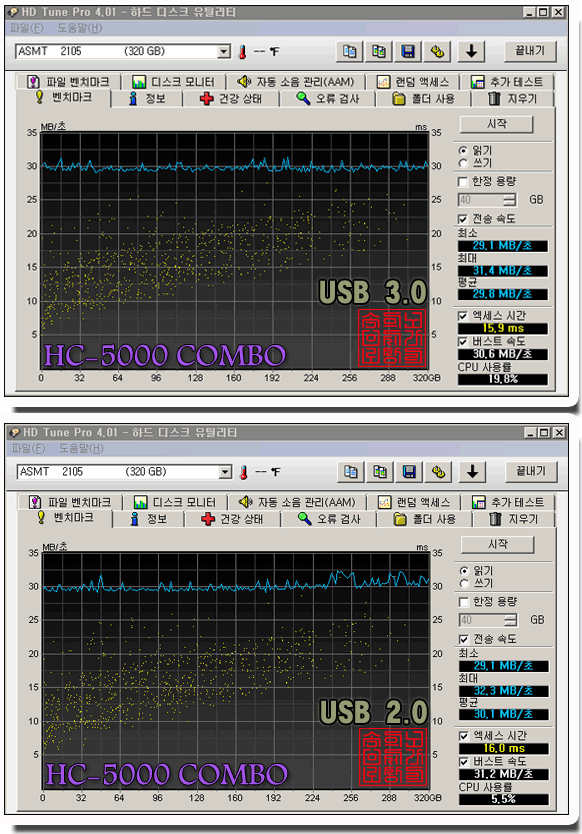Open 파일 벤치마크 tab in top window
This screenshot has height=834, width=582.
click(69, 82)
